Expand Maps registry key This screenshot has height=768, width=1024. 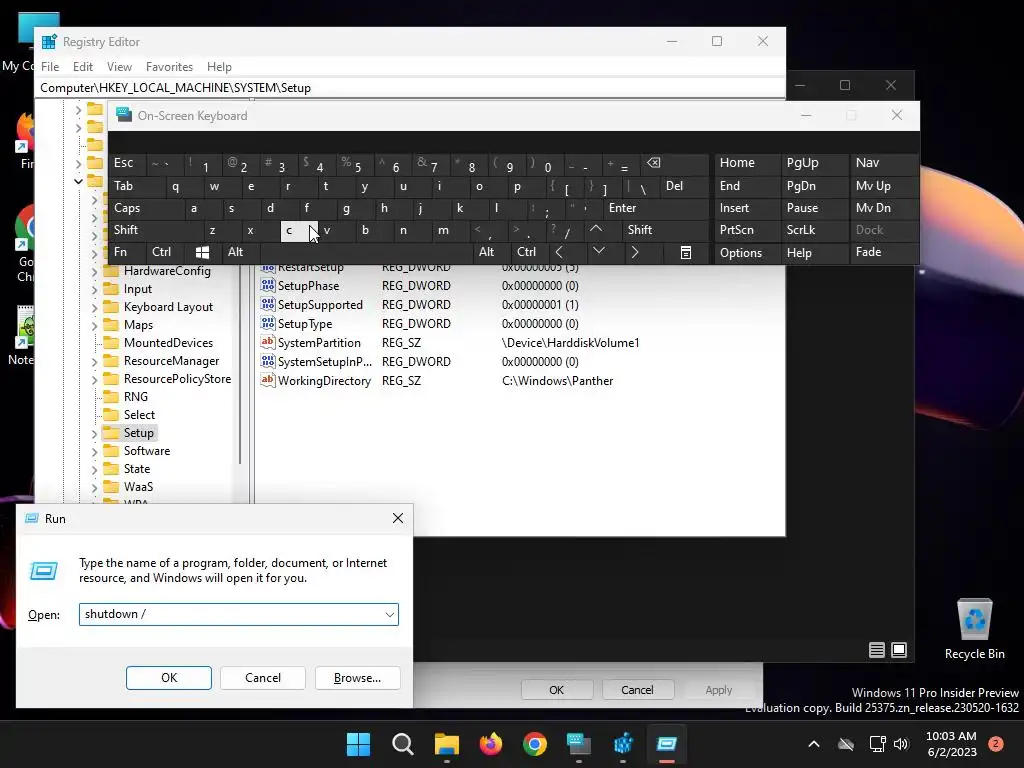tap(95, 325)
